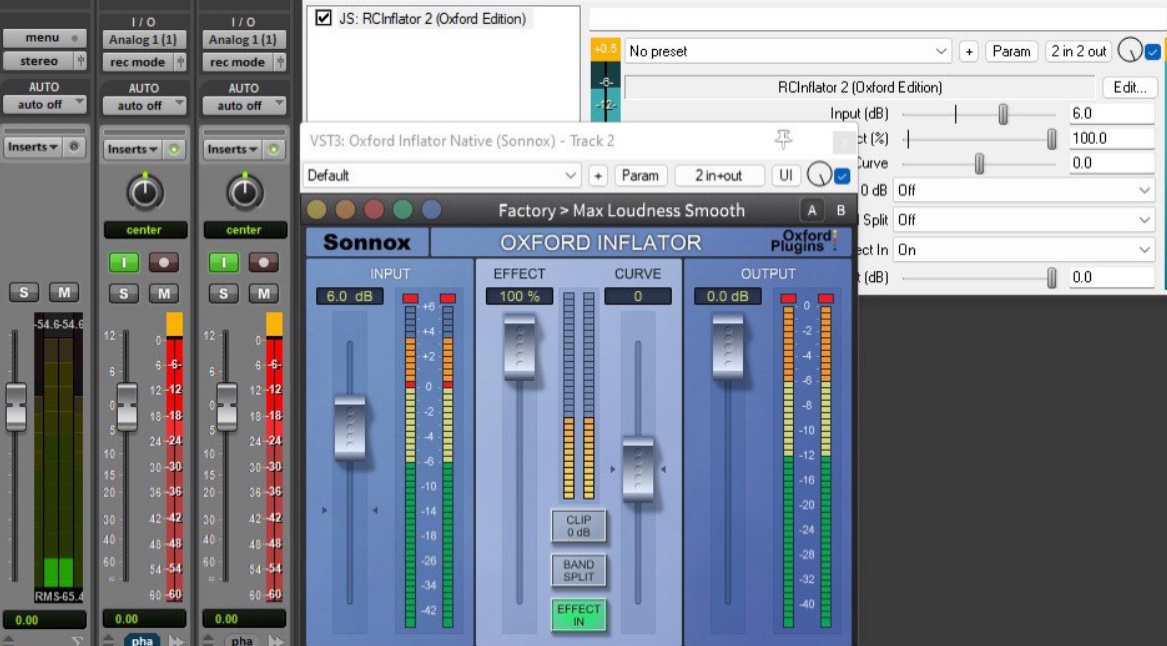Open the menu button on master strip
The height and width of the screenshot is (646, 1167).
(45, 38)
